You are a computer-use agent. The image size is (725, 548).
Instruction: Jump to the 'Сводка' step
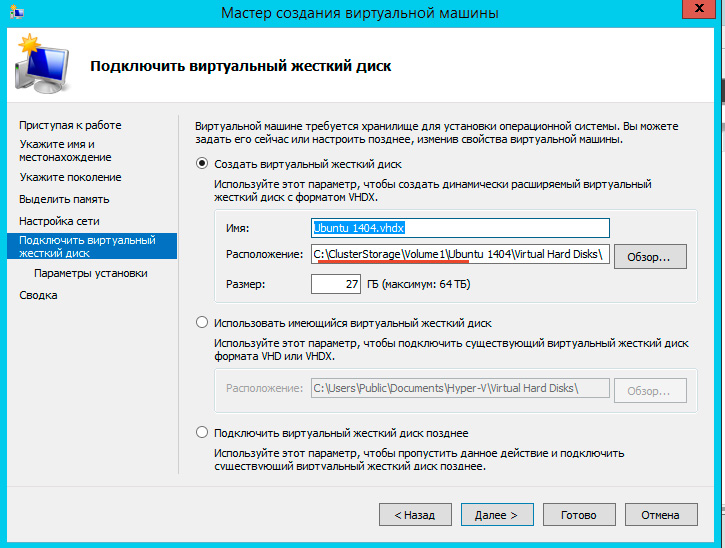pos(38,295)
